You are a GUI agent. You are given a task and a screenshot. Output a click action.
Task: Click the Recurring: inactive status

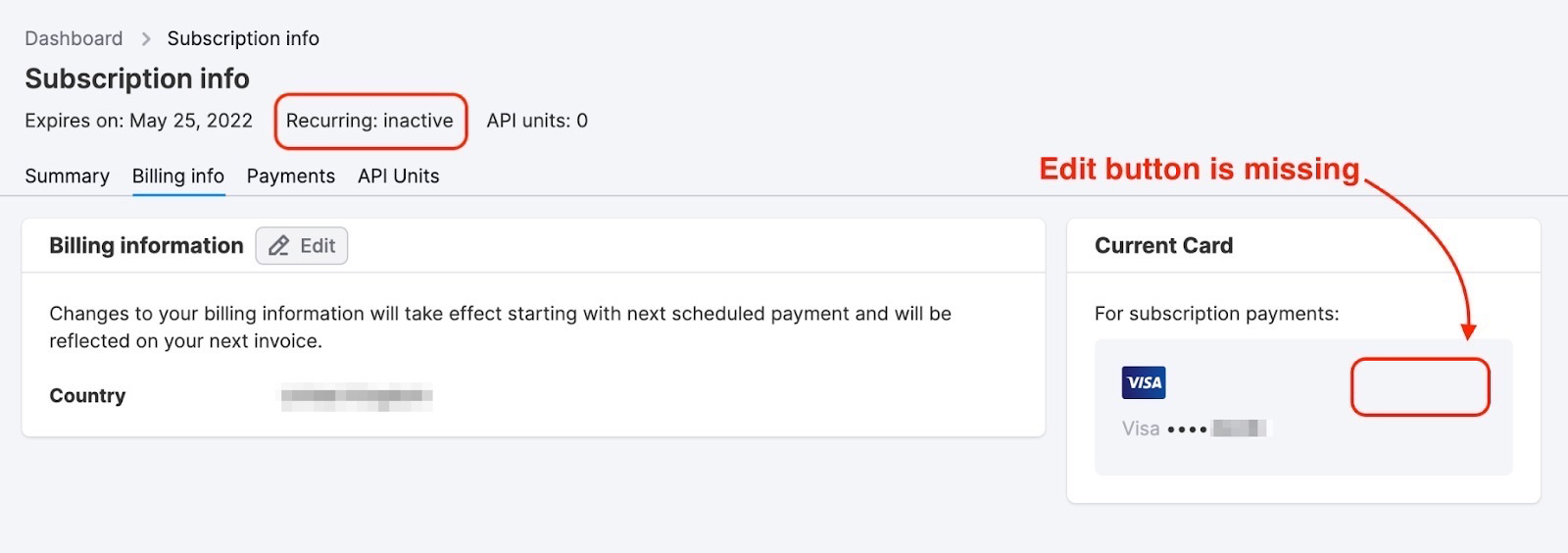[369, 122]
